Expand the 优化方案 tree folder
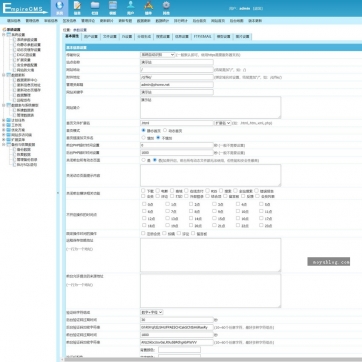This screenshot has width=362, height=362. coord(4,130)
